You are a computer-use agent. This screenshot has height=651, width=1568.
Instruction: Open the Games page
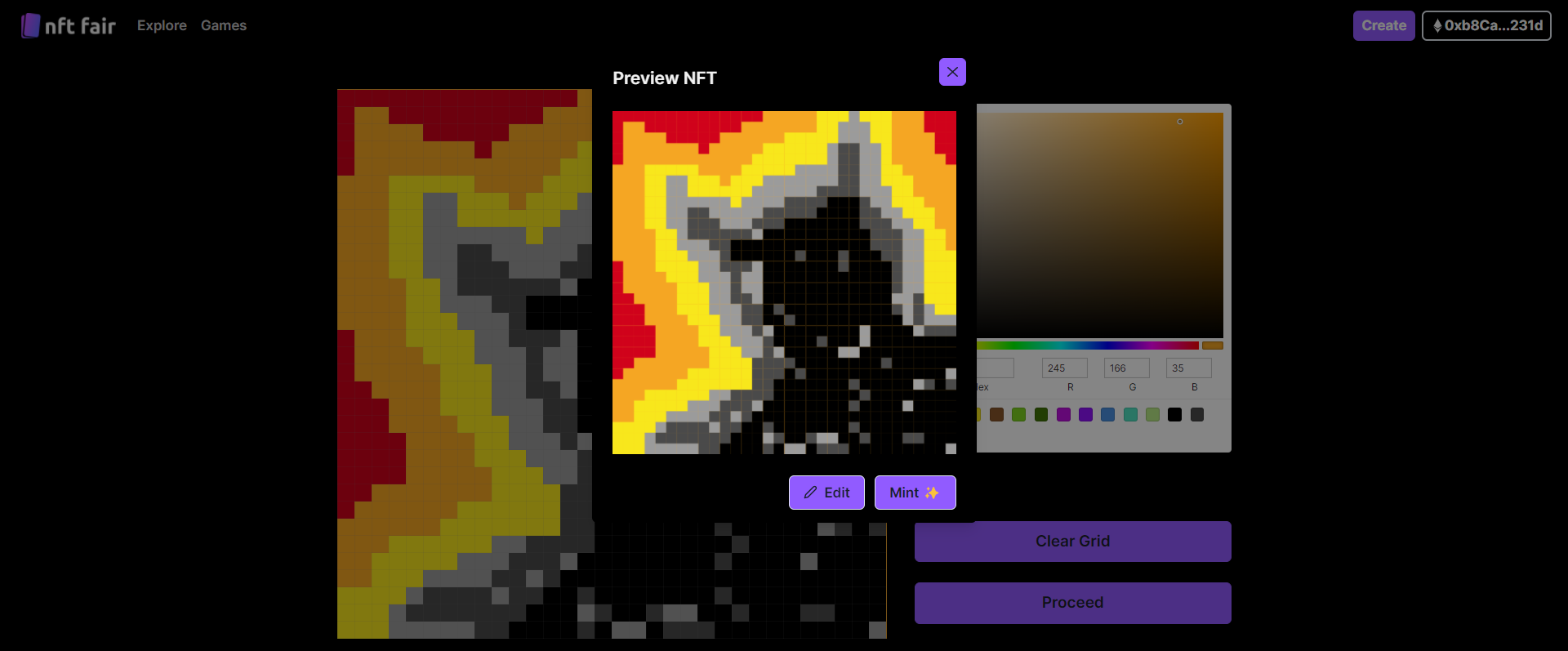click(x=224, y=25)
